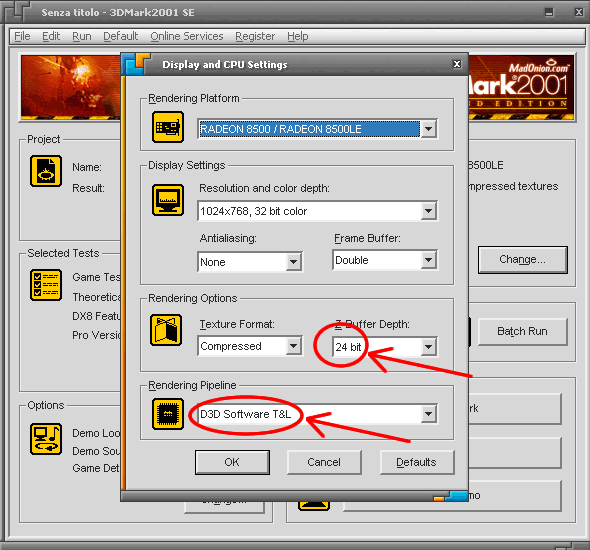Expand the Resolution and color depth dropdown arrow
The height and width of the screenshot is (550, 590).
(x=428, y=211)
